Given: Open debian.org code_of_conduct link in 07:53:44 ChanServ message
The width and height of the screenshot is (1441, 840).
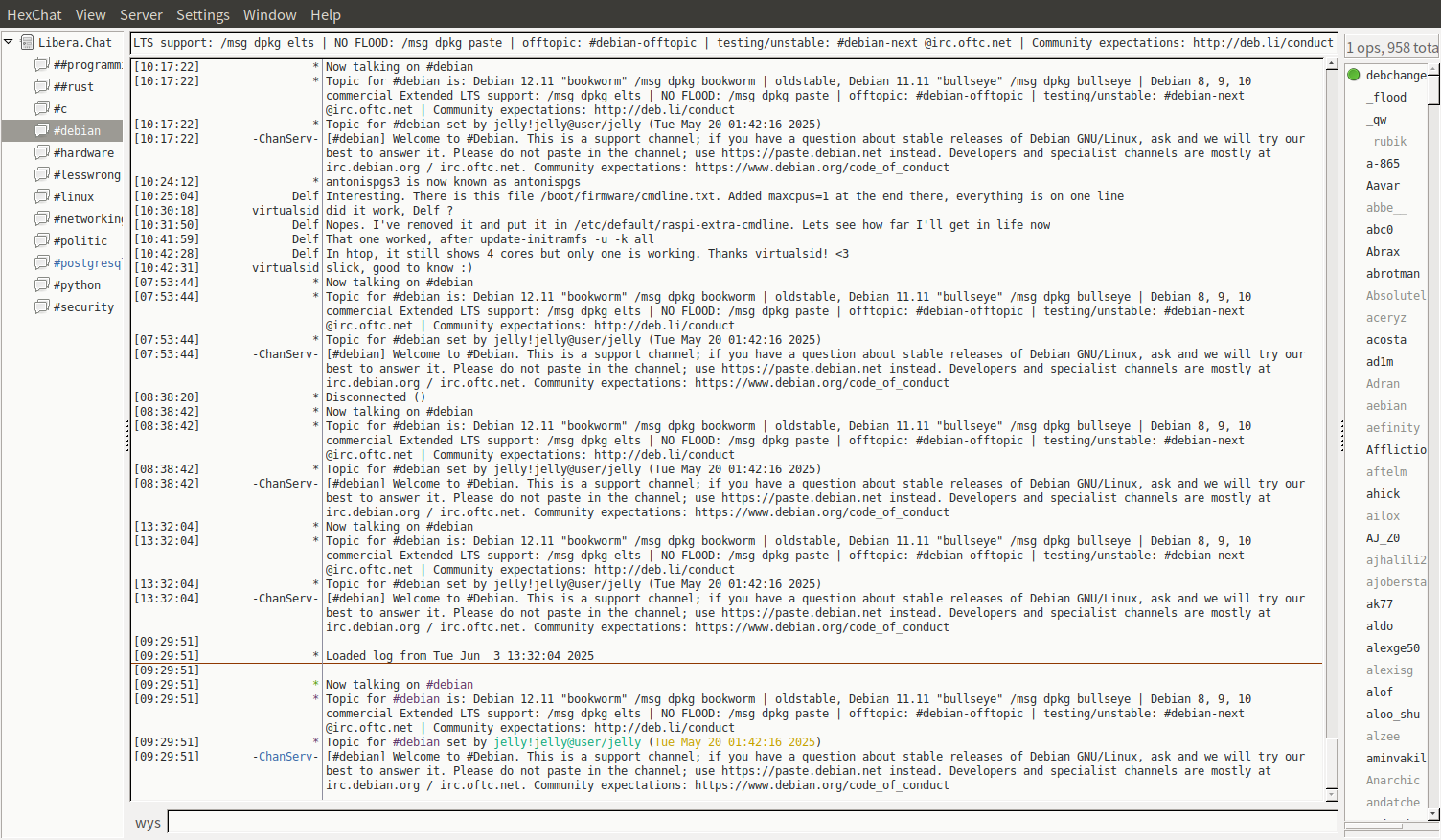Looking at the screenshot, I should coord(822,383).
